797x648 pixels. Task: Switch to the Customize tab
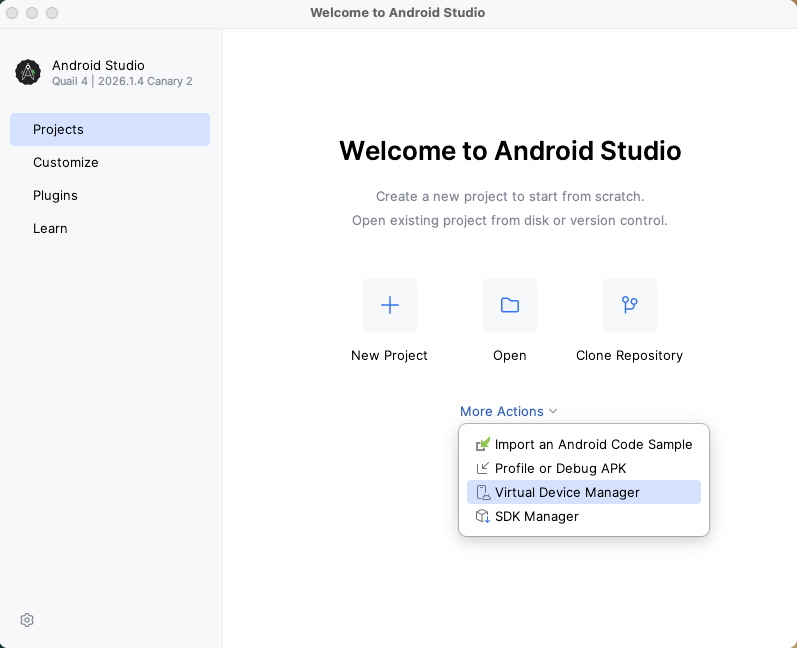coord(110,163)
